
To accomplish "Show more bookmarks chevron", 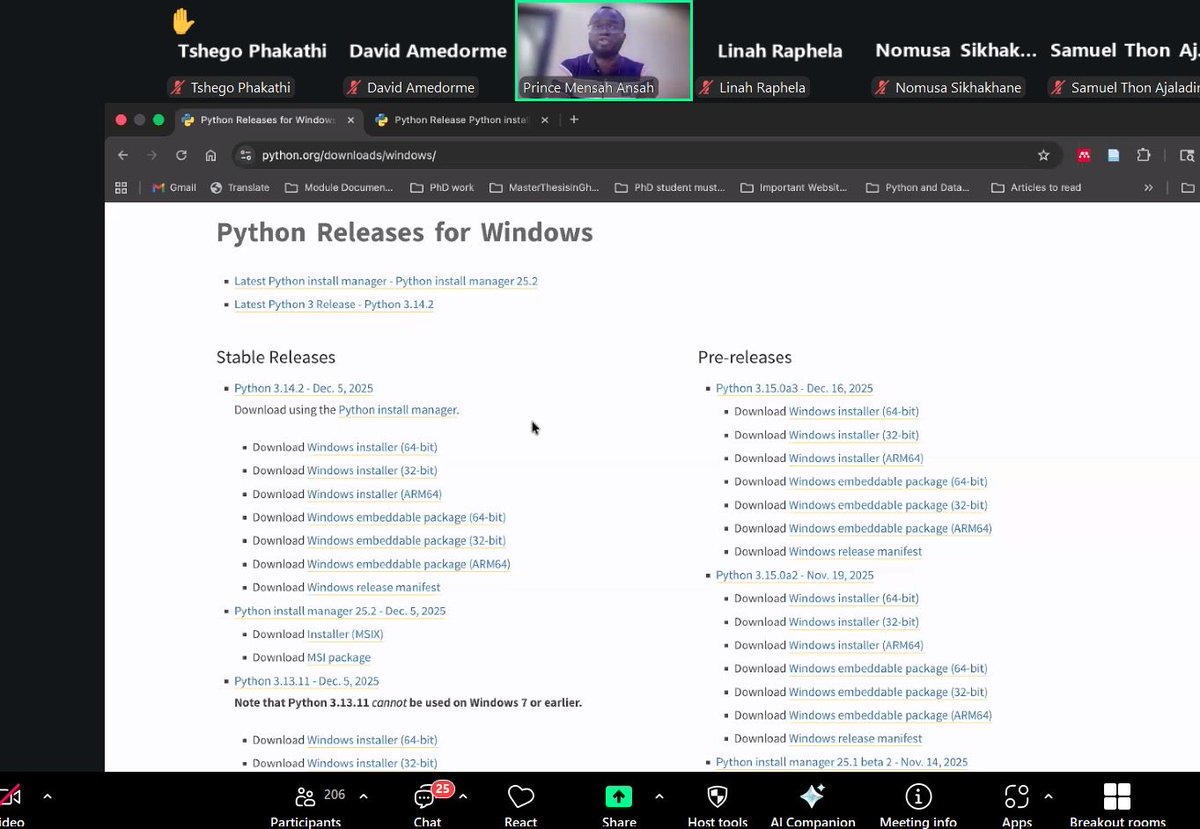I will coord(1148,187).
